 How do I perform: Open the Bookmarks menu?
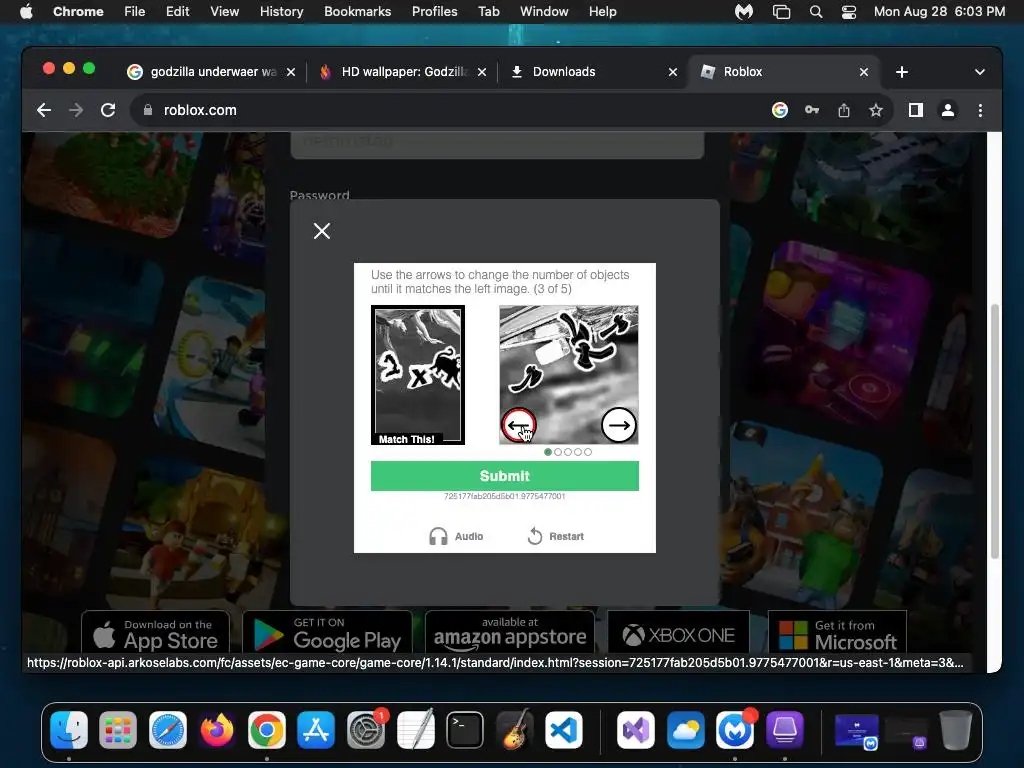click(x=358, y=12)
